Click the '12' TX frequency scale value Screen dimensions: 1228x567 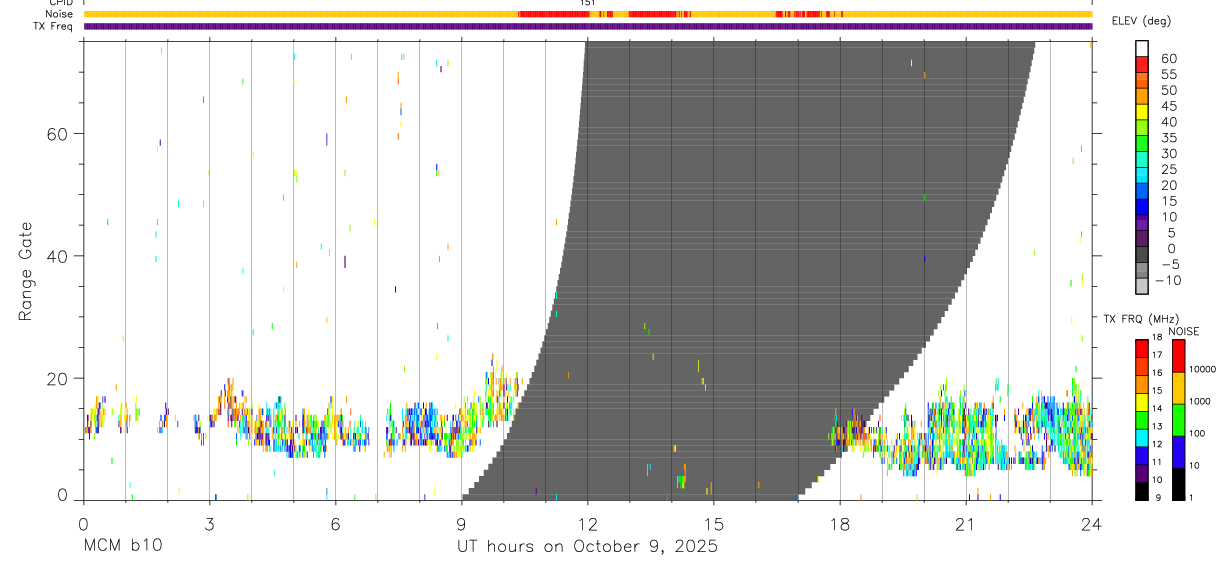pos(1157,444)
